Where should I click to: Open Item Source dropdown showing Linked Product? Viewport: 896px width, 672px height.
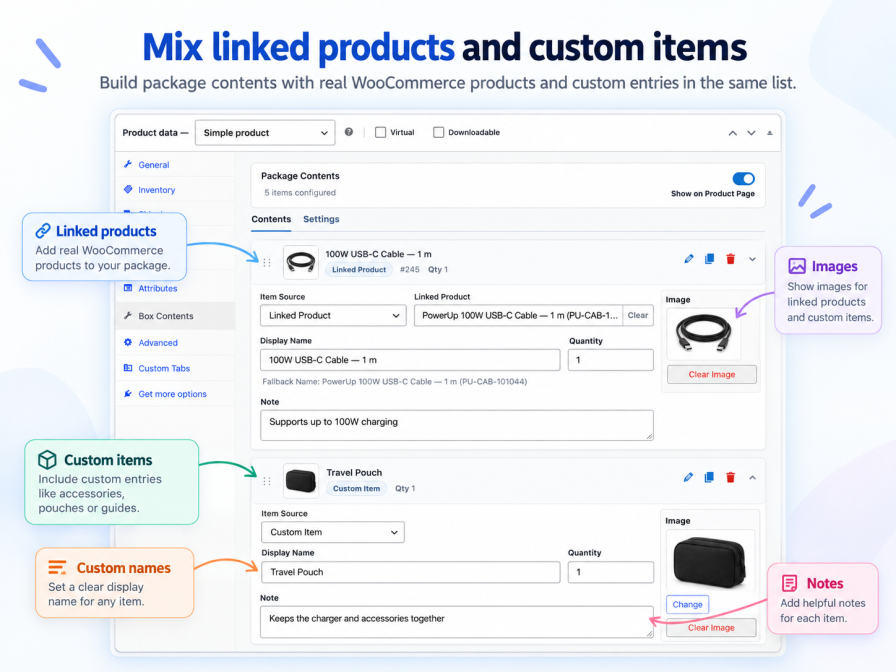coord(333,315)
